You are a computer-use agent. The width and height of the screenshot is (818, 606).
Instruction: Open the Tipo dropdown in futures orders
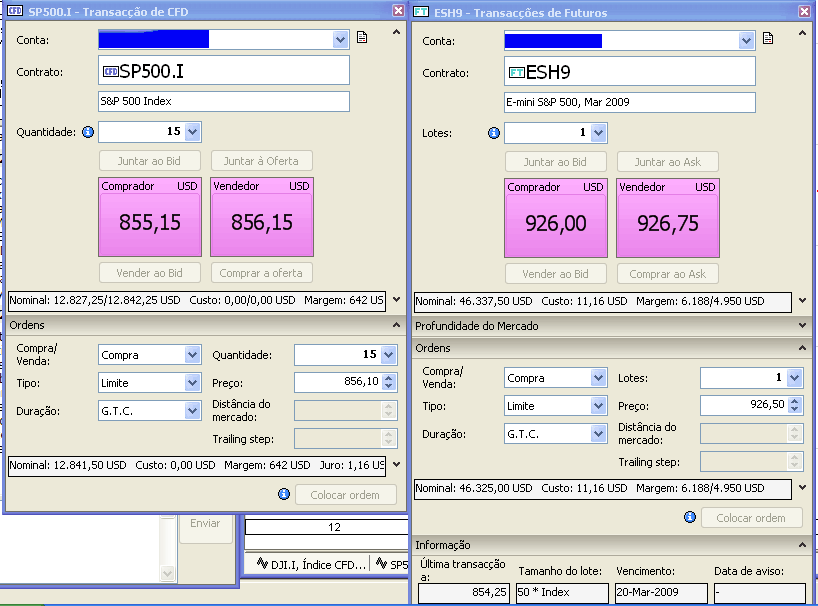pyautogui.click(x=598, y=406)
